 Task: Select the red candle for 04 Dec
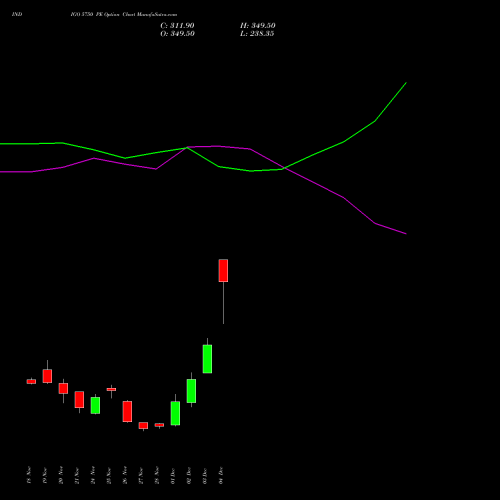click(223, 271)
